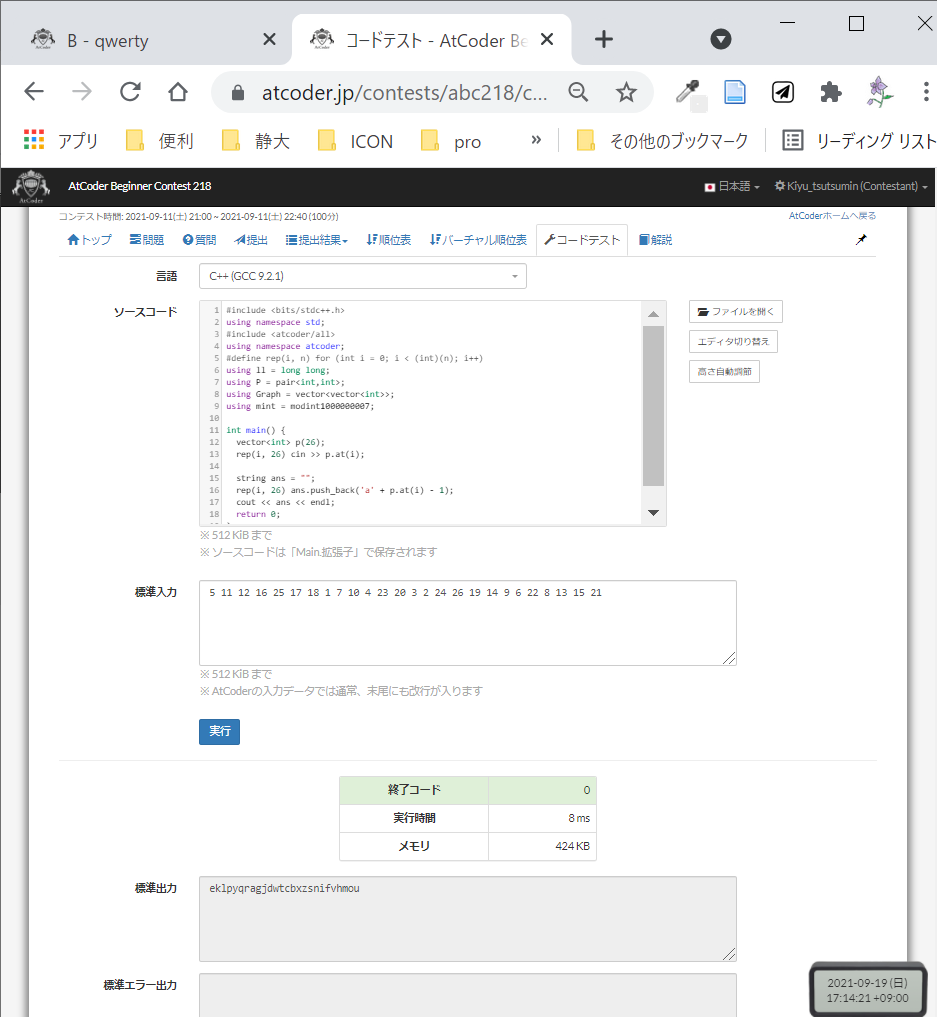Open the C++ (GCC 9.2.1) language dropdown
The width and height of the screenshot is (937, 1017).
coord(362,276)
